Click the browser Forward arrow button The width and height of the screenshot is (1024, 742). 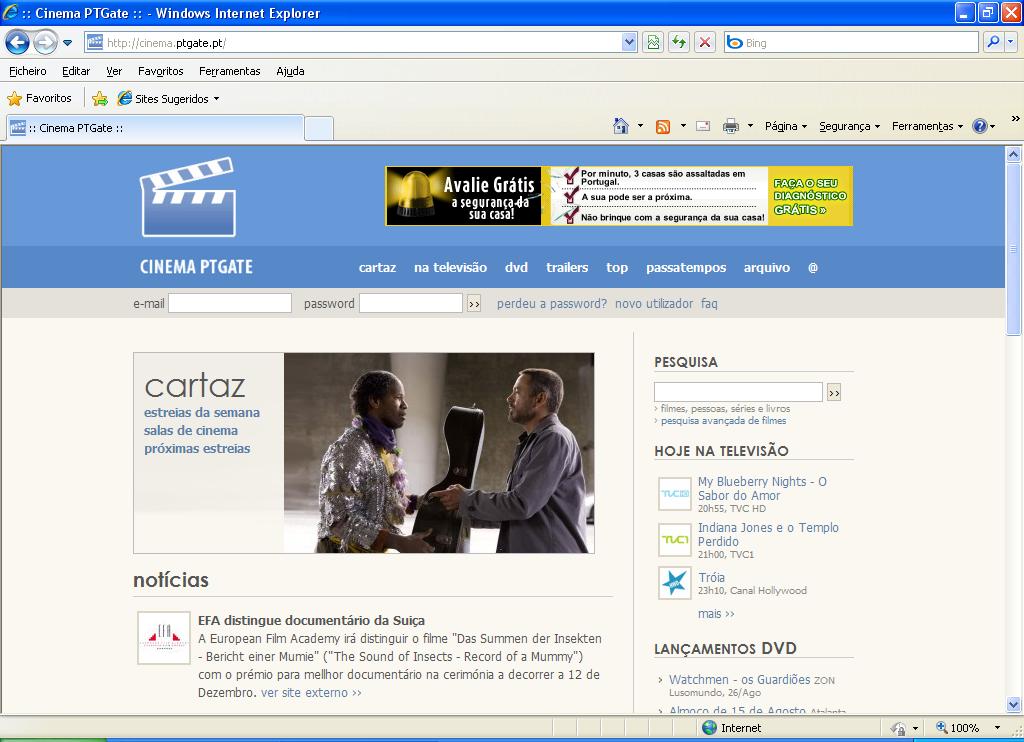44,43
